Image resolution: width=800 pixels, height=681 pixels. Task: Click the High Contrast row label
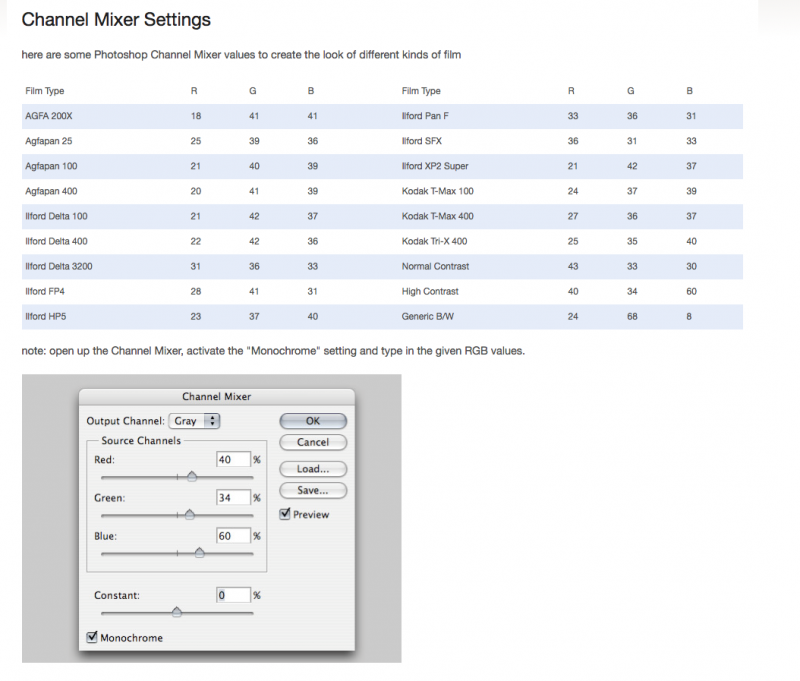[x=429, y=291]
